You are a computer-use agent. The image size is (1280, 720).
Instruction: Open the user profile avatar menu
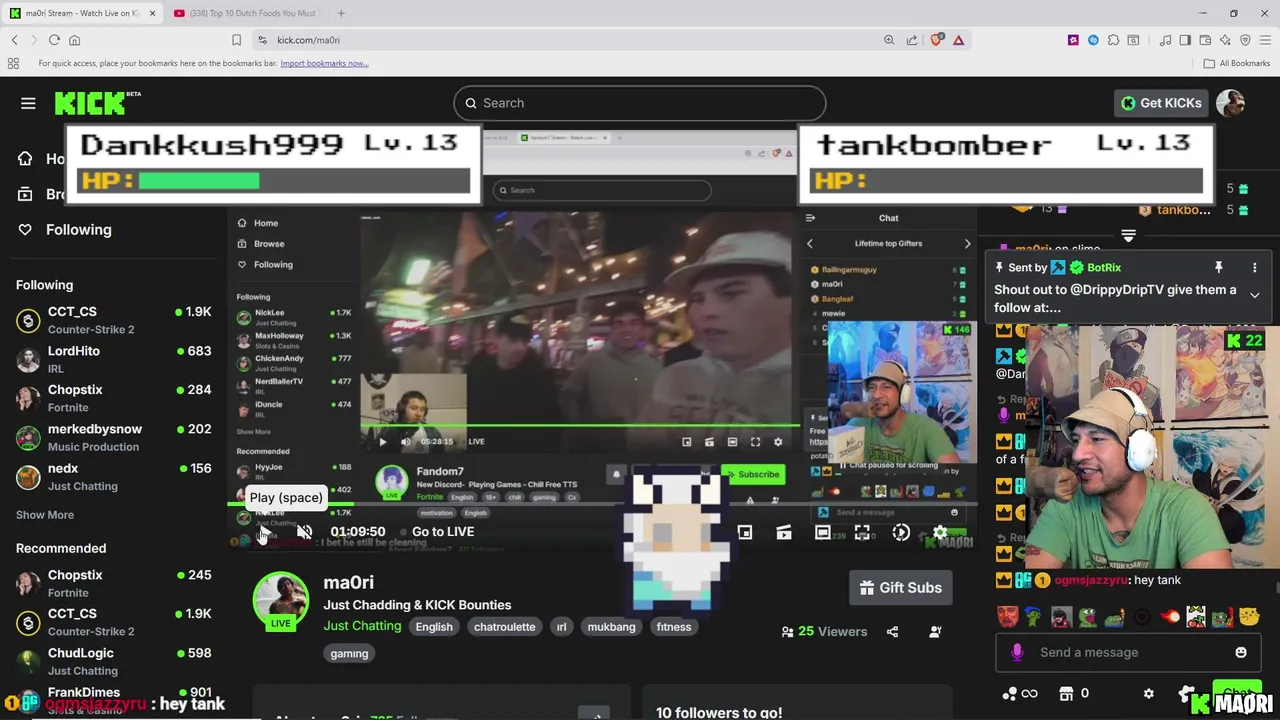point(1230,103)
